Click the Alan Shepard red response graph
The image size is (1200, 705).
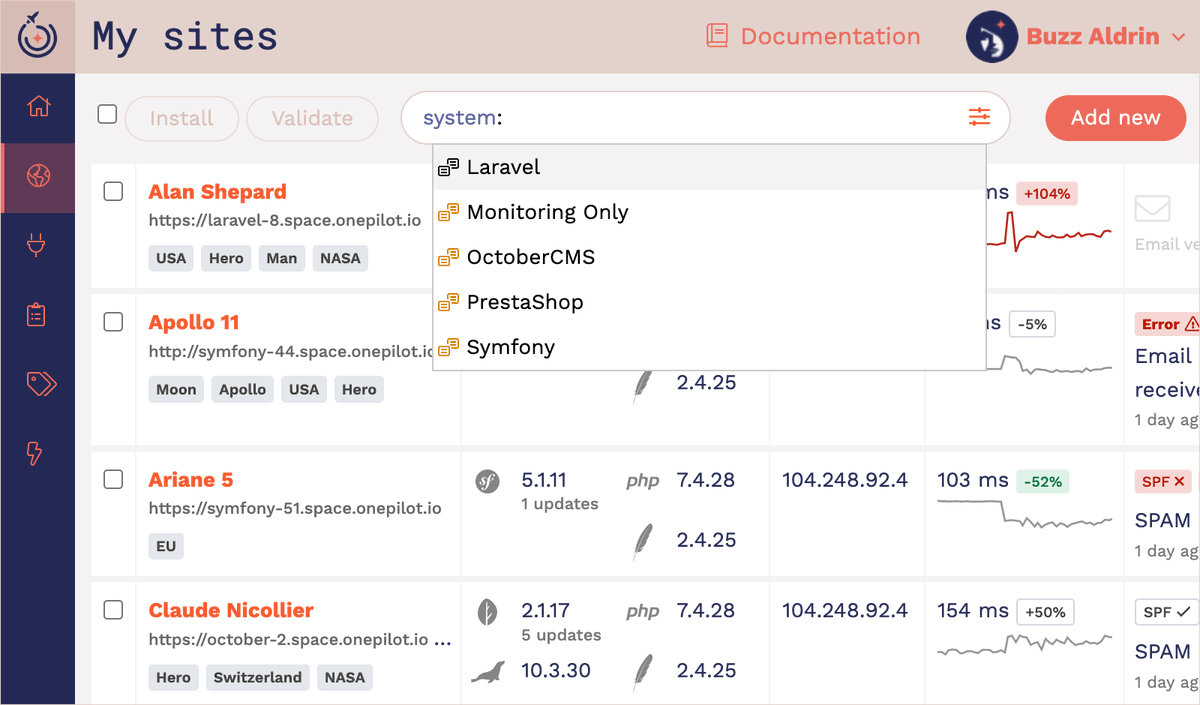click(x=1048, y=233)
